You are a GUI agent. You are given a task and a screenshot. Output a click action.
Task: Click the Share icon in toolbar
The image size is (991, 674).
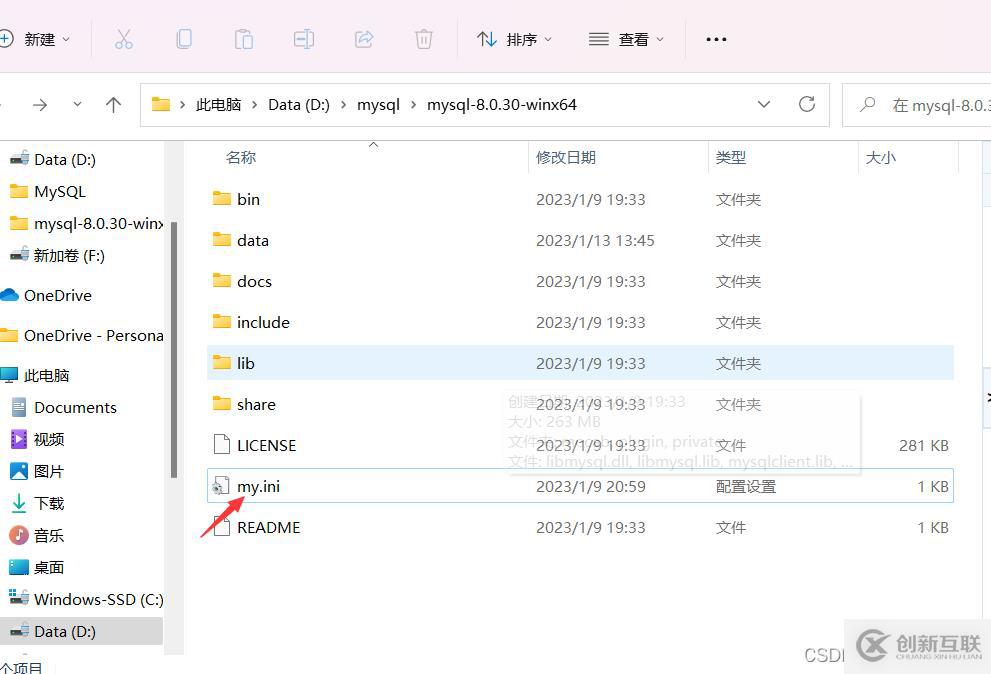[364, 39]
